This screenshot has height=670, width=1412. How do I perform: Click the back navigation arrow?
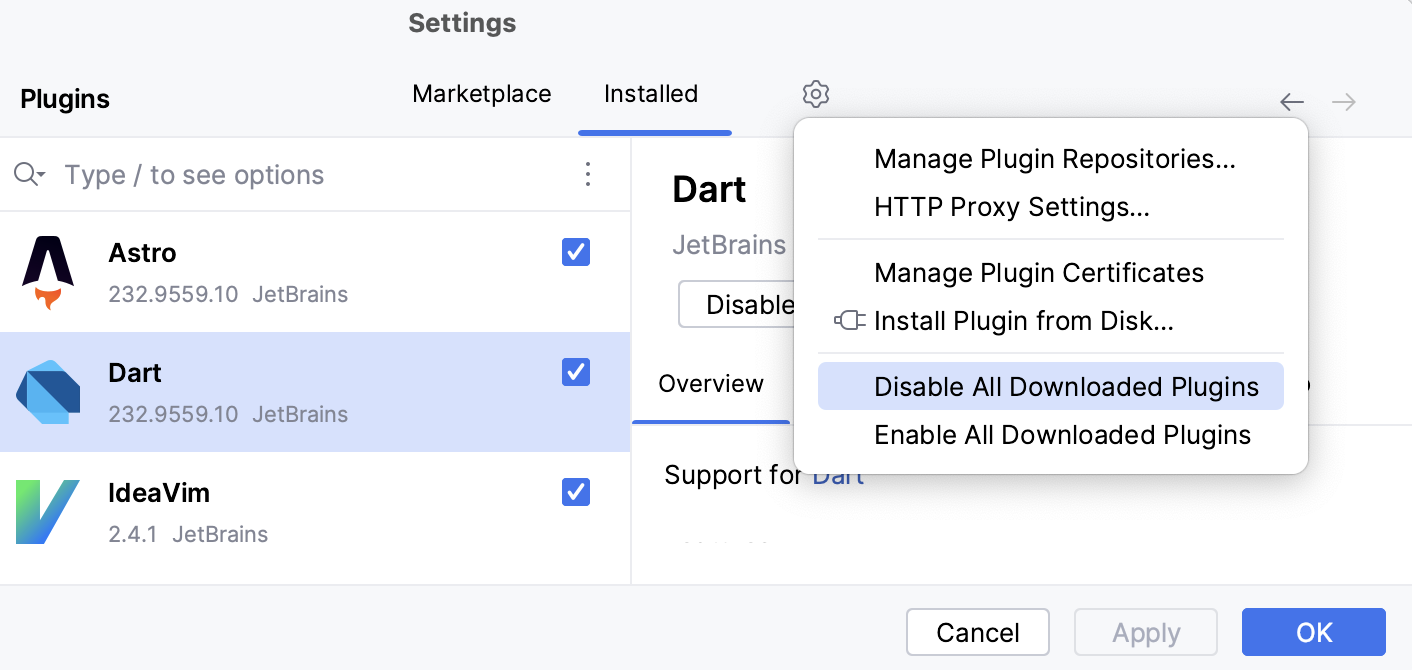pos(1291,101)
